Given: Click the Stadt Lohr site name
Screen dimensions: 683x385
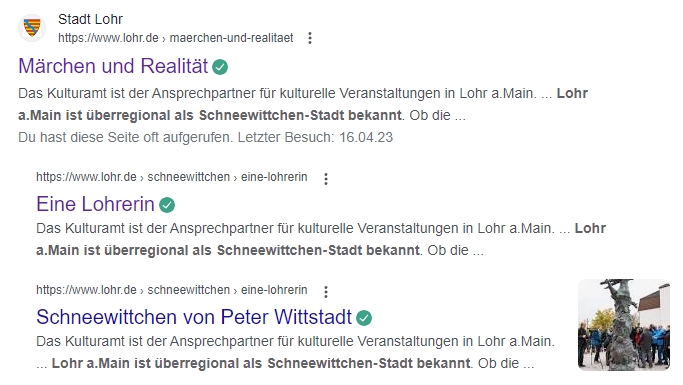Looking at the screenshot, I should pyautogui.click(x=91, y=19).
